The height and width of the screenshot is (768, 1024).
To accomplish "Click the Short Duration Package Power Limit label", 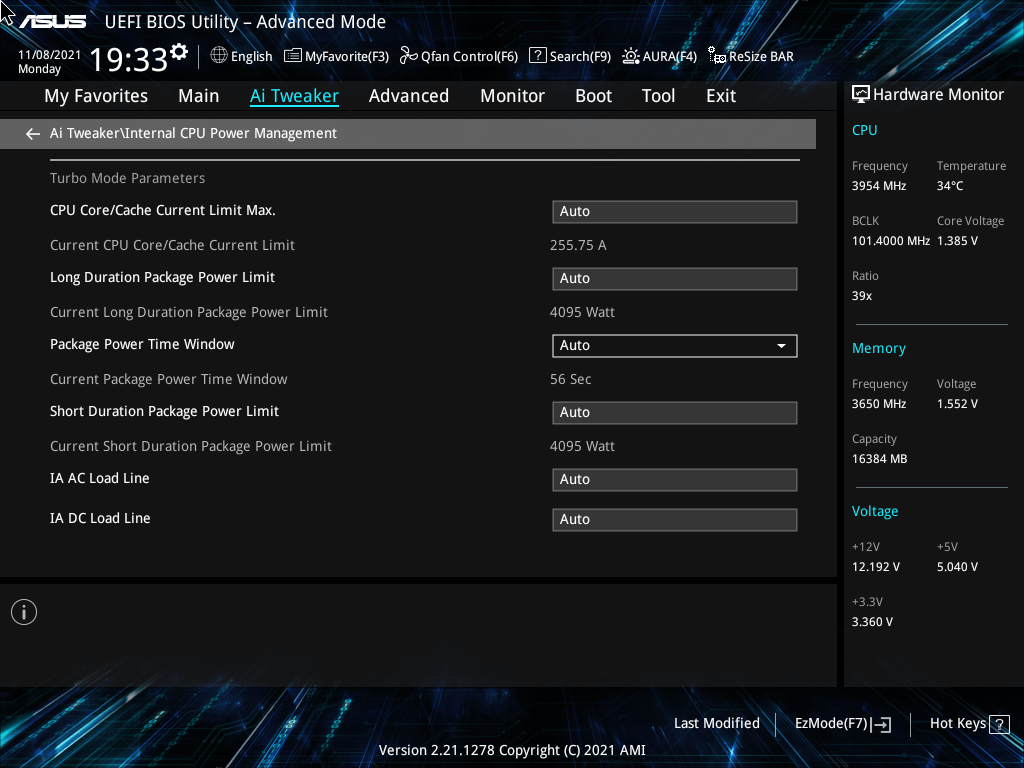I will tap(165, 411).
